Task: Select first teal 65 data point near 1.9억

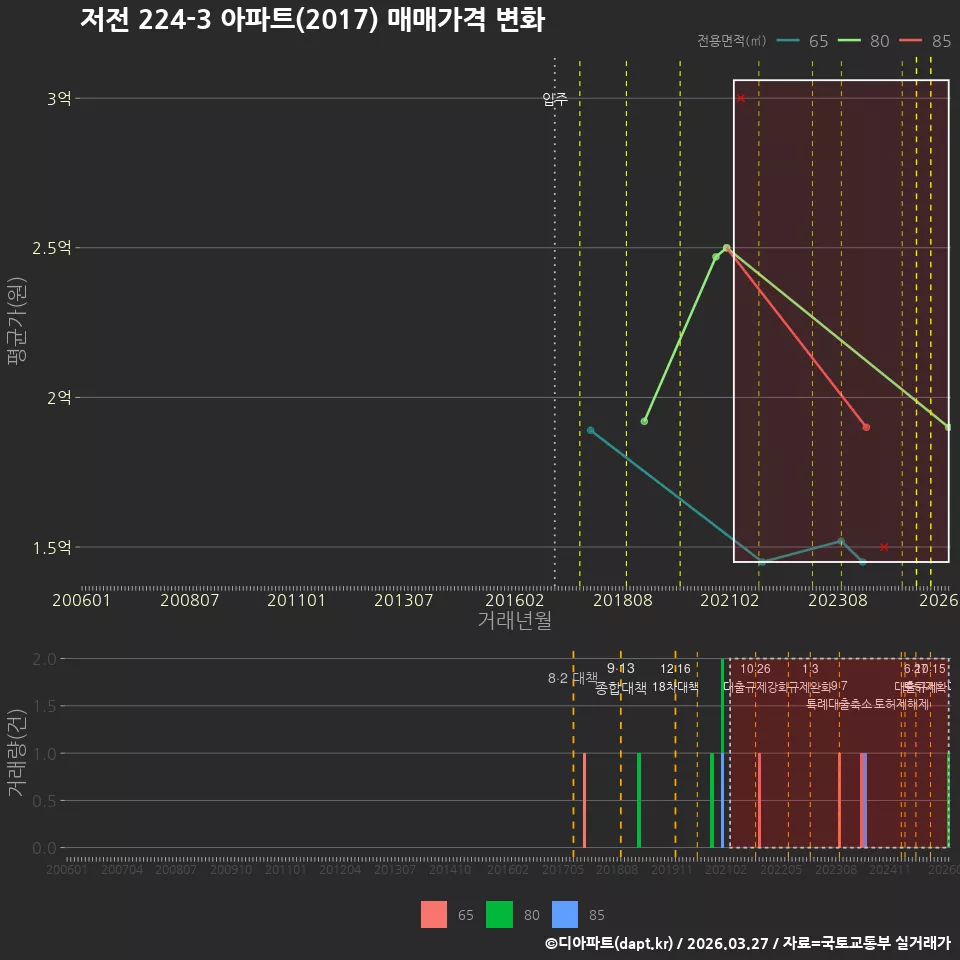Action: point(590,430)
